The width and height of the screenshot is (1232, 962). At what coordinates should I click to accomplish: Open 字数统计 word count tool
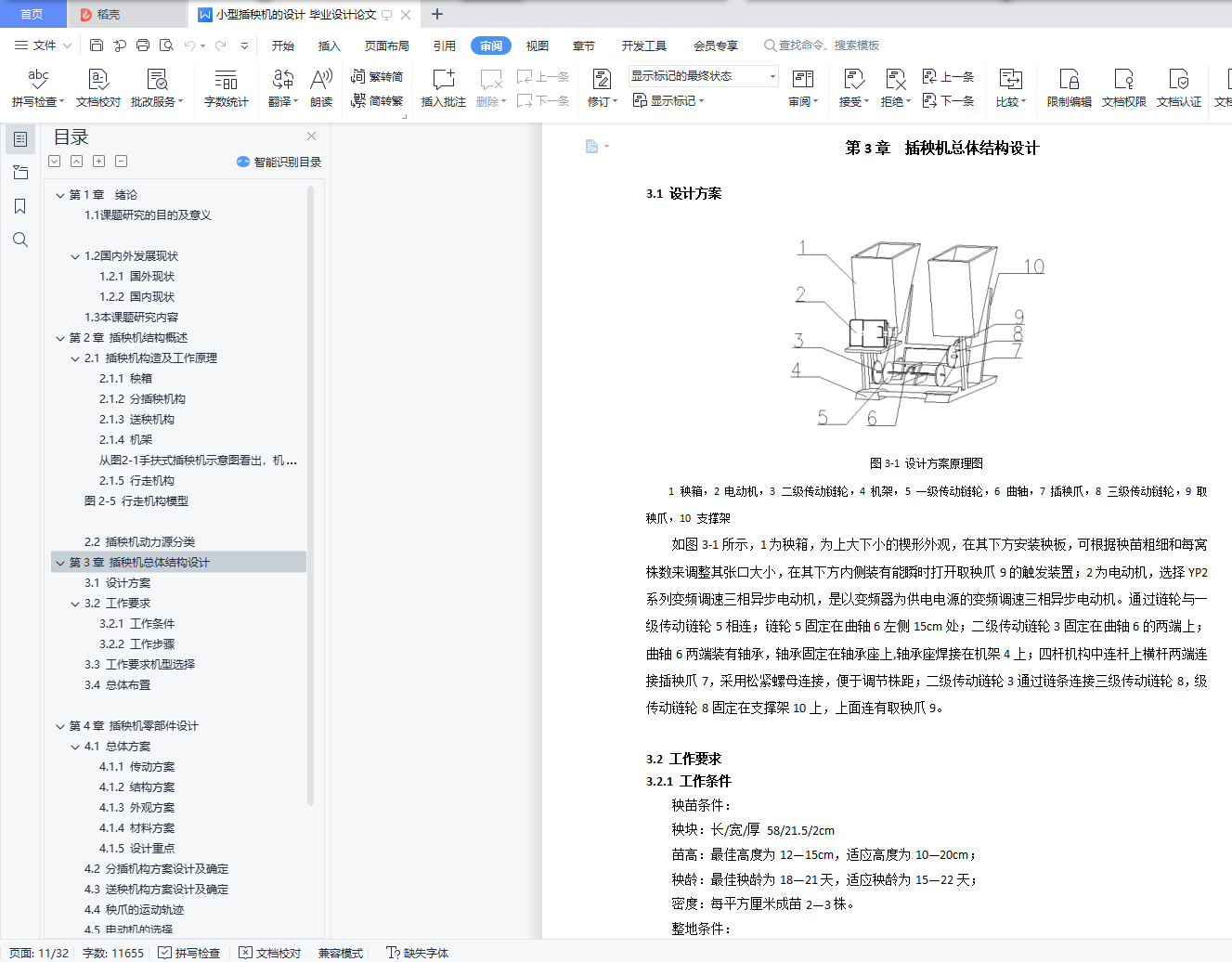[x=226, y=87]
